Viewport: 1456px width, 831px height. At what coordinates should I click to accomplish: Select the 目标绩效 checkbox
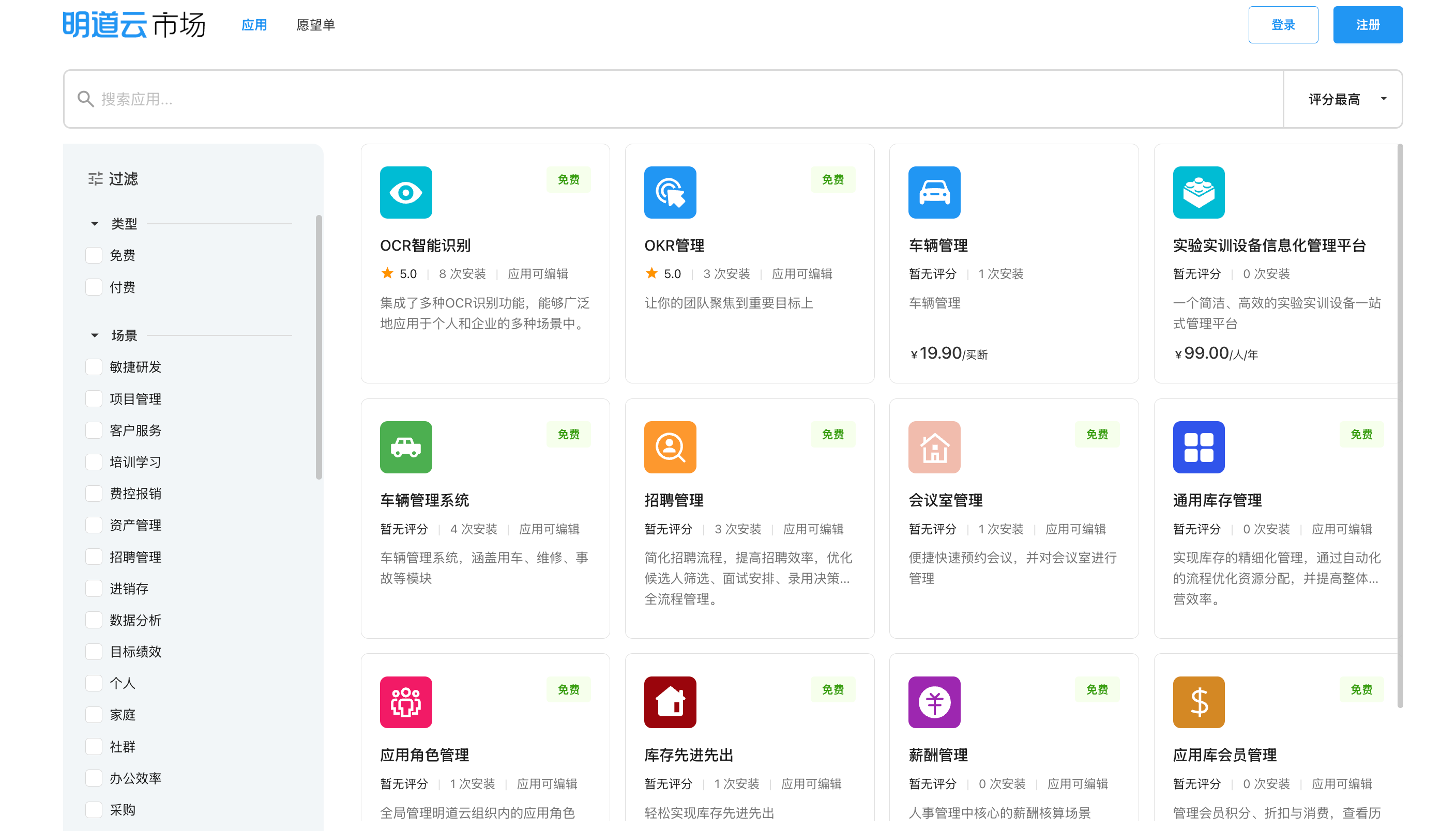94,651
